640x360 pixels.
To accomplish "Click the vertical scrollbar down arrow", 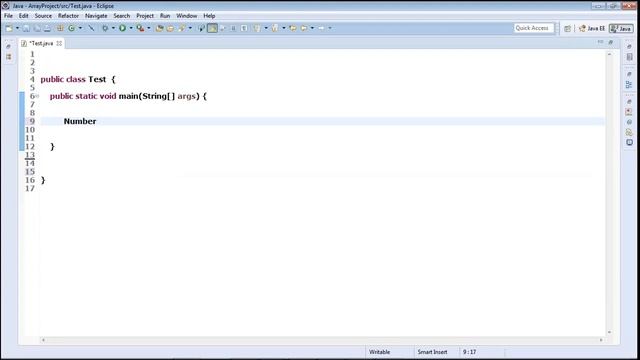I will point(609,332).
